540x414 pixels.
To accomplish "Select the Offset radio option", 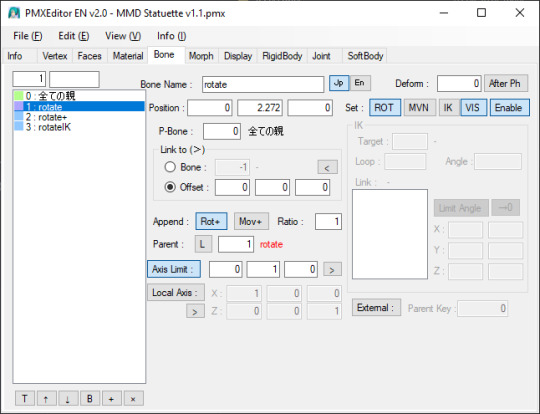I will (x=170, y=187).
